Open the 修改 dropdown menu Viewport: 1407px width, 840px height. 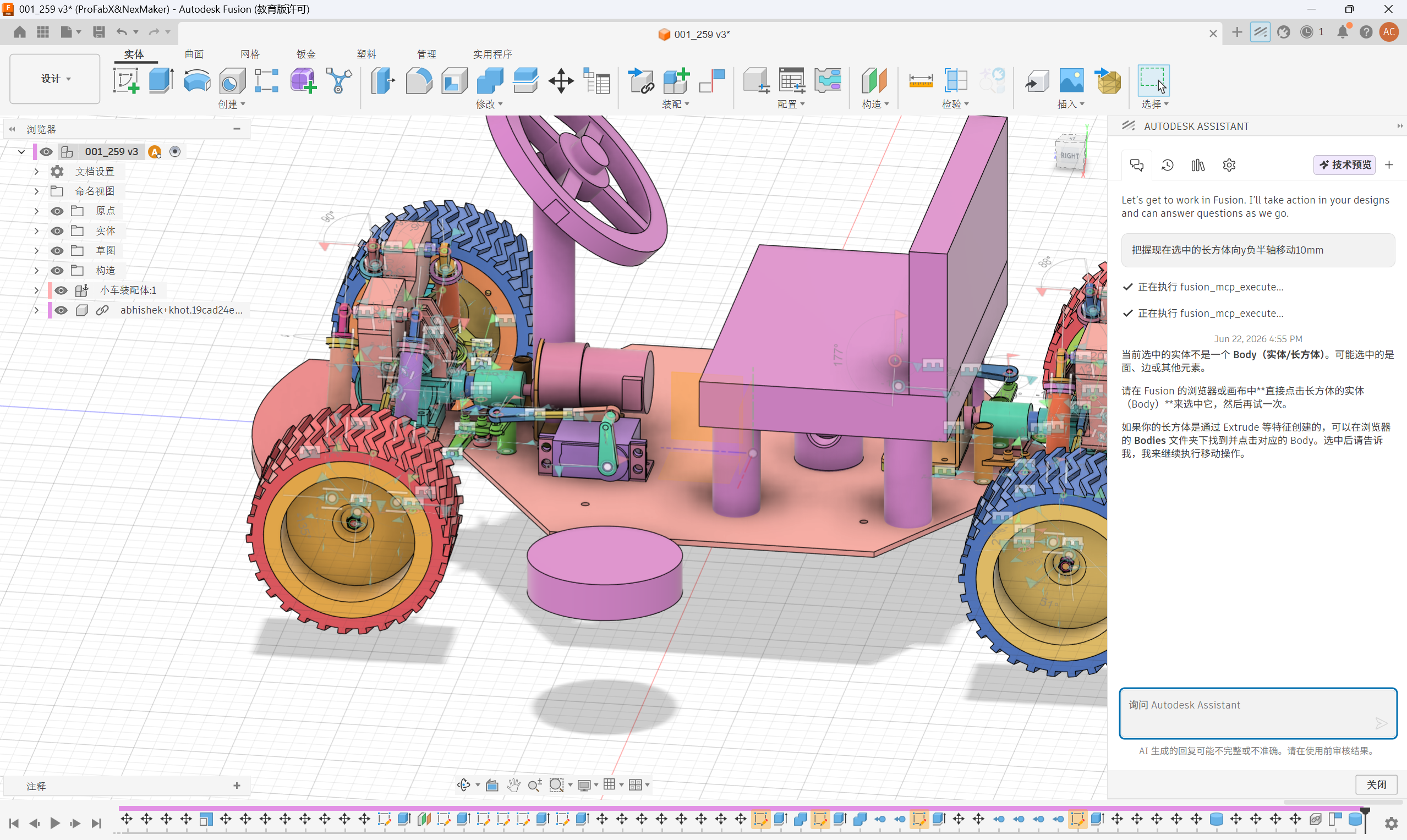489,104
